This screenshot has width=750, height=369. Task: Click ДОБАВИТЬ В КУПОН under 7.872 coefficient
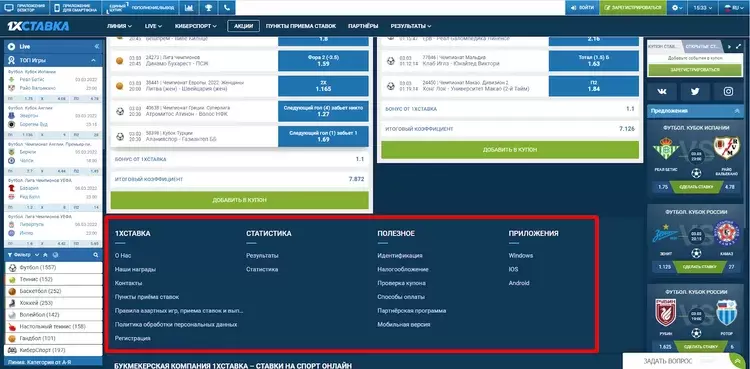(240, 200)
